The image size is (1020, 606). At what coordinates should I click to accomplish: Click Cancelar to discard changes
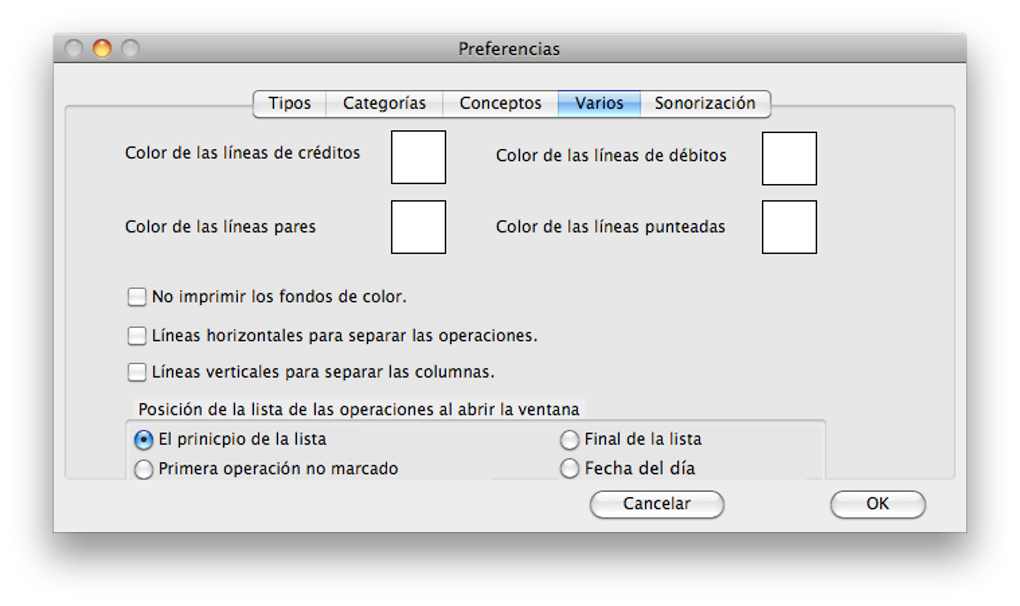tap(656, 504)
